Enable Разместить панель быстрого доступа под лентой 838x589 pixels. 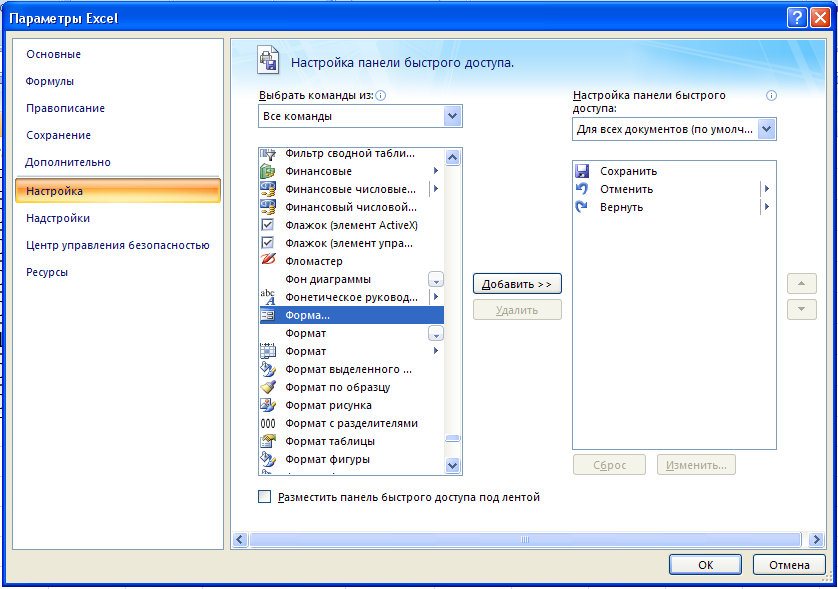(x=265, y=497)
